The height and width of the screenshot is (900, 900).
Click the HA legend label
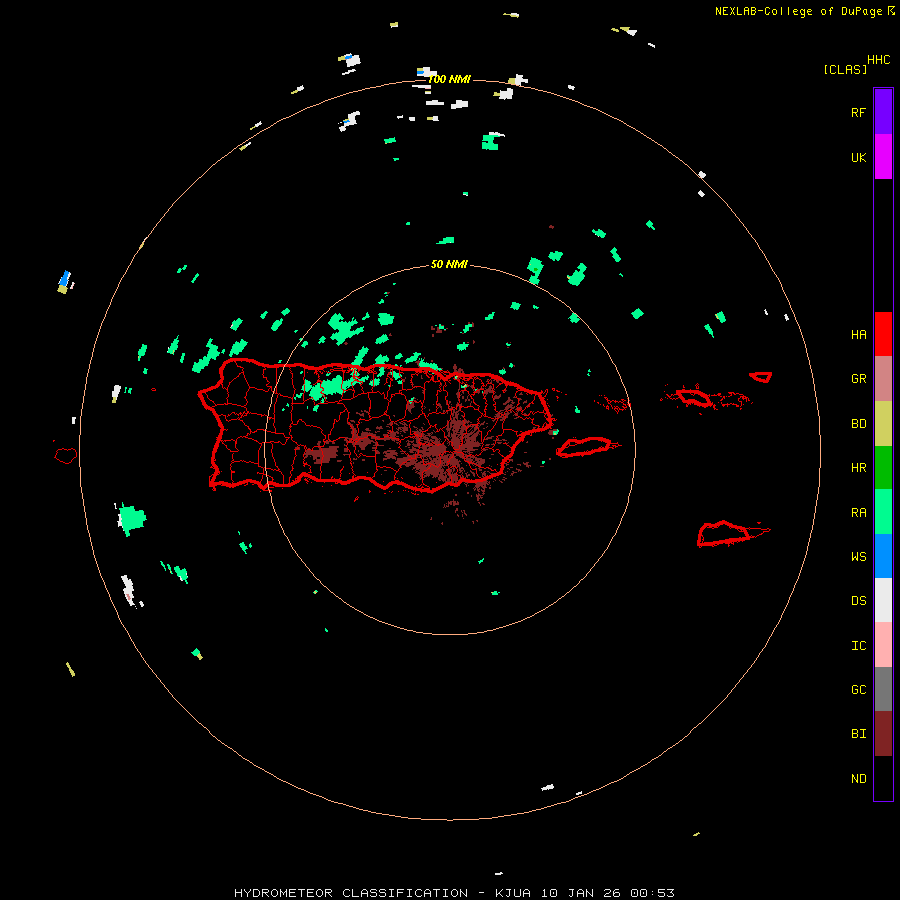(x=858, y=334)
